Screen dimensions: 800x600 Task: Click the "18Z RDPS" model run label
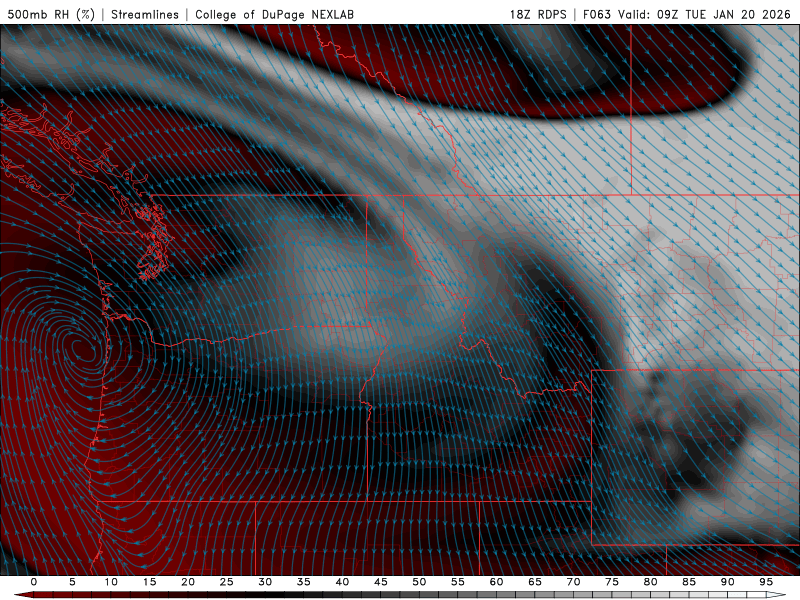click(538, 14)
